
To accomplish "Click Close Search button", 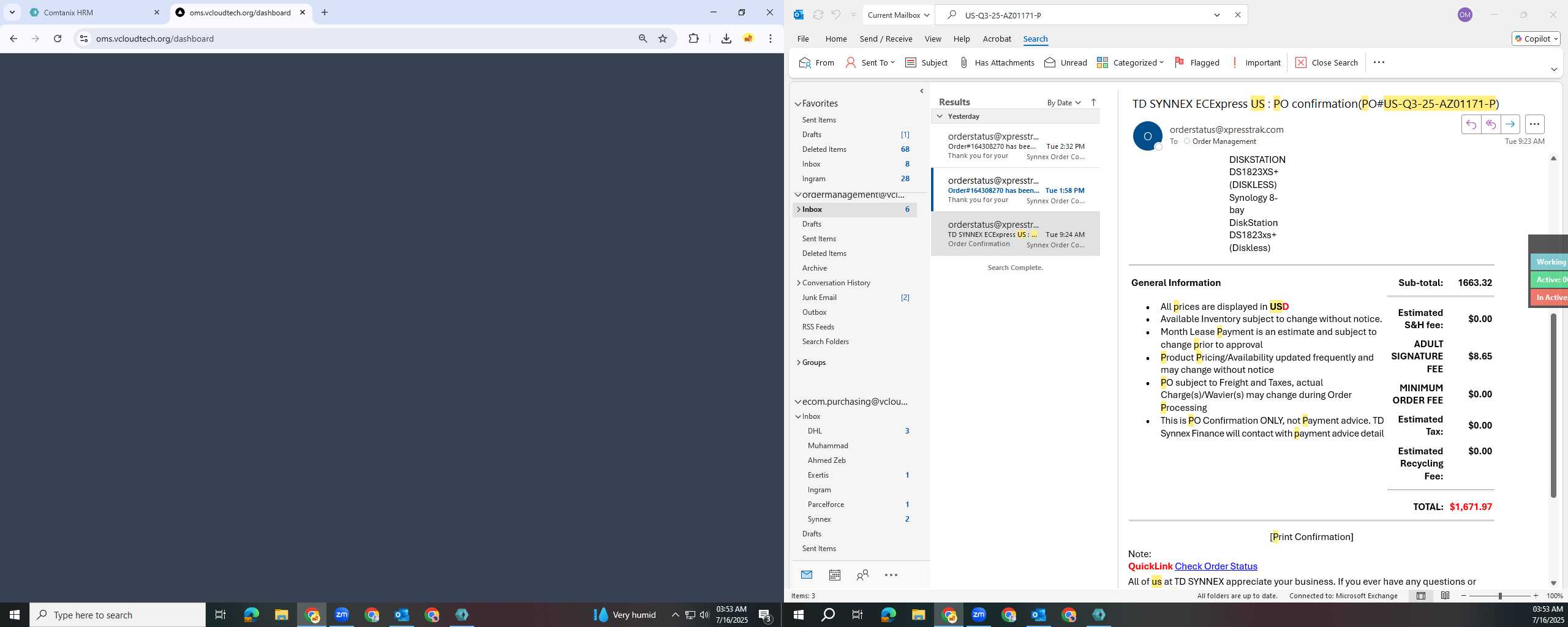I will [x=1327, y=62].
